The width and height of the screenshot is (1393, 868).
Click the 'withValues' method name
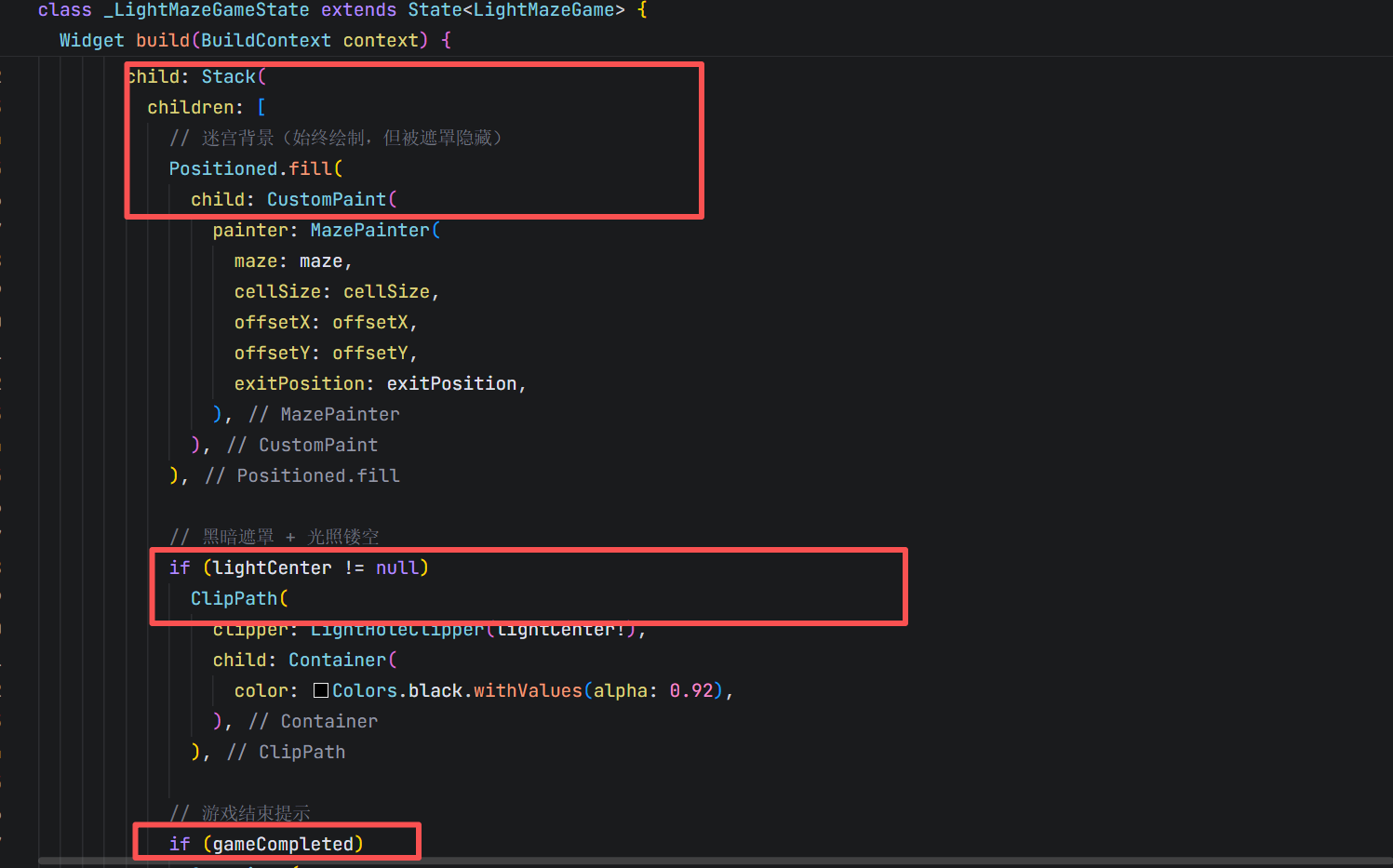tap(528, 691)
